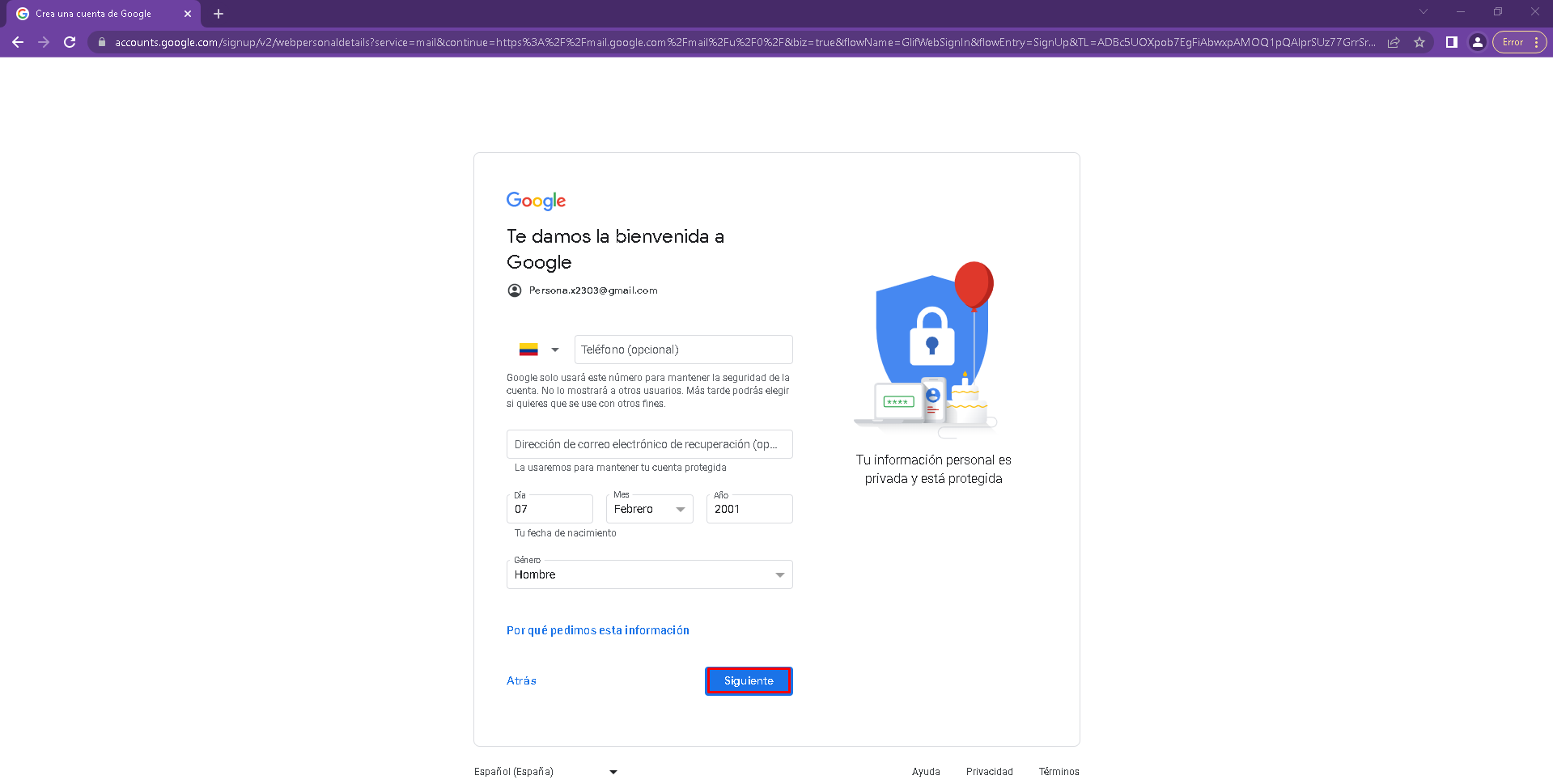This screenshot has height=784, width=1553.
Task: Click the Atrás link
Action: coord(521,681)
